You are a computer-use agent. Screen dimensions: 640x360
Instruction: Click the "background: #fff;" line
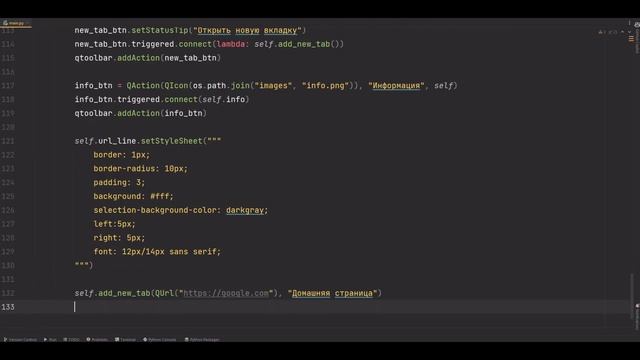133,196
